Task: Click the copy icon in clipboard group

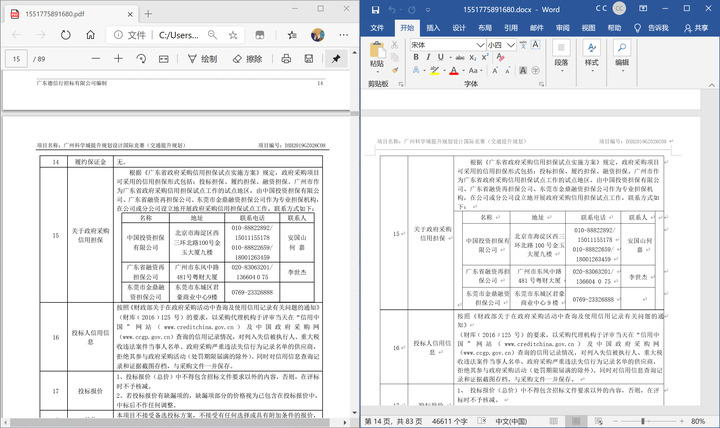Action: point(394,57)
